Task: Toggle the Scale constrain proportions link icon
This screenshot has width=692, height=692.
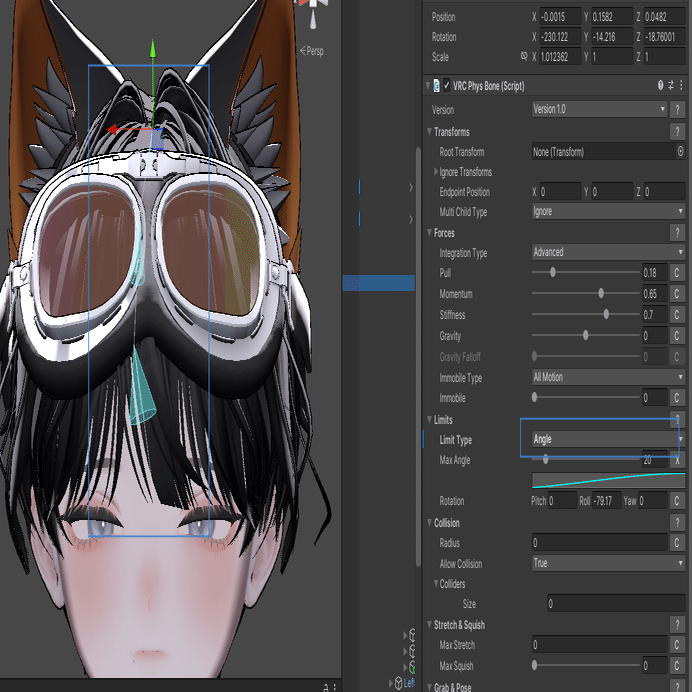Action: pyautogui.click(x=524, y=56)
